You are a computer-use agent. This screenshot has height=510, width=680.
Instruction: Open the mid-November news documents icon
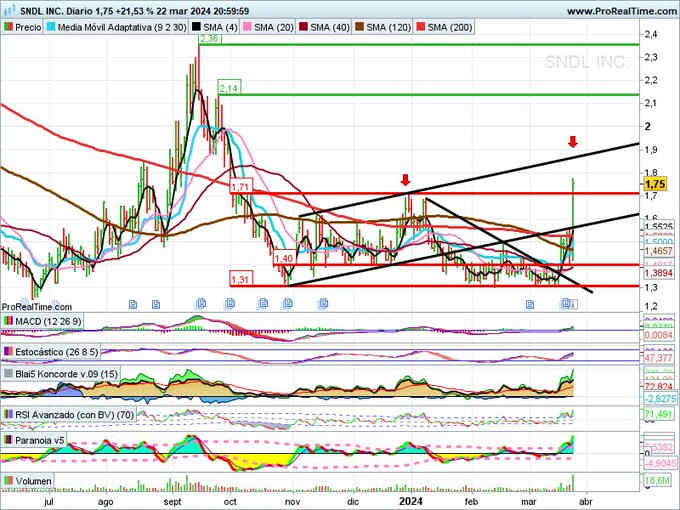(323, 304)
